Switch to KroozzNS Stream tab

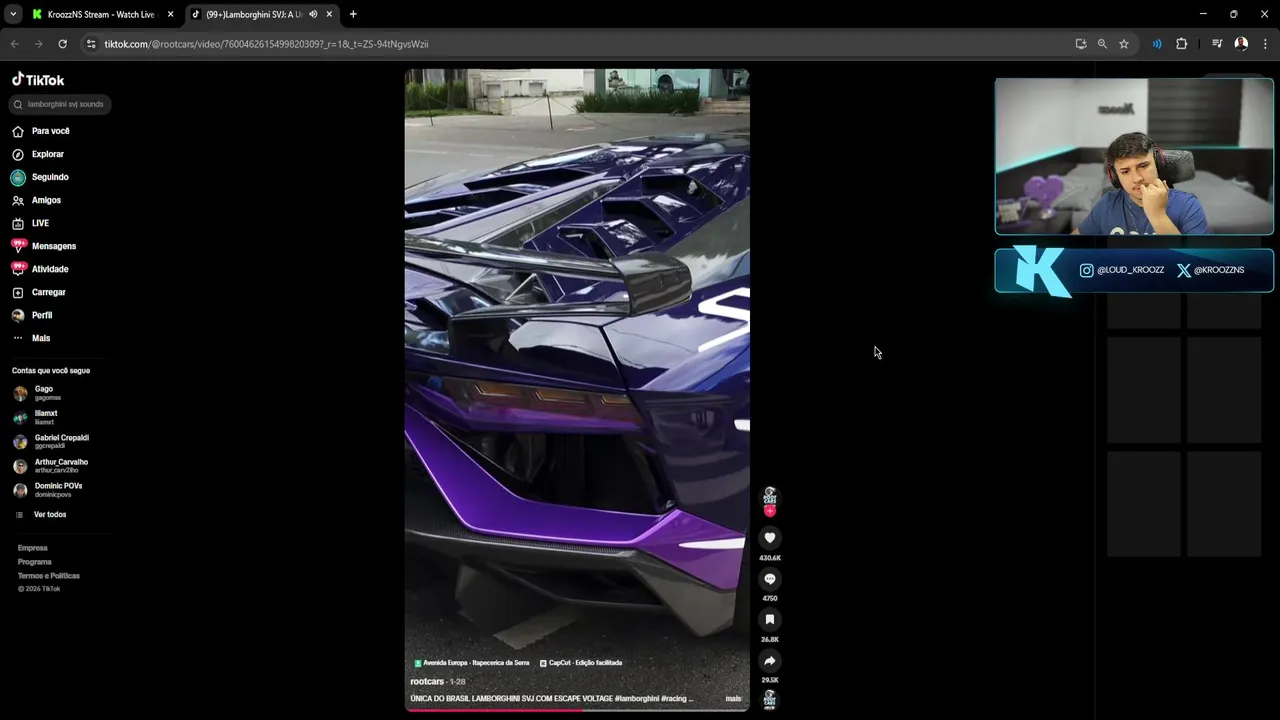[102, 14]
